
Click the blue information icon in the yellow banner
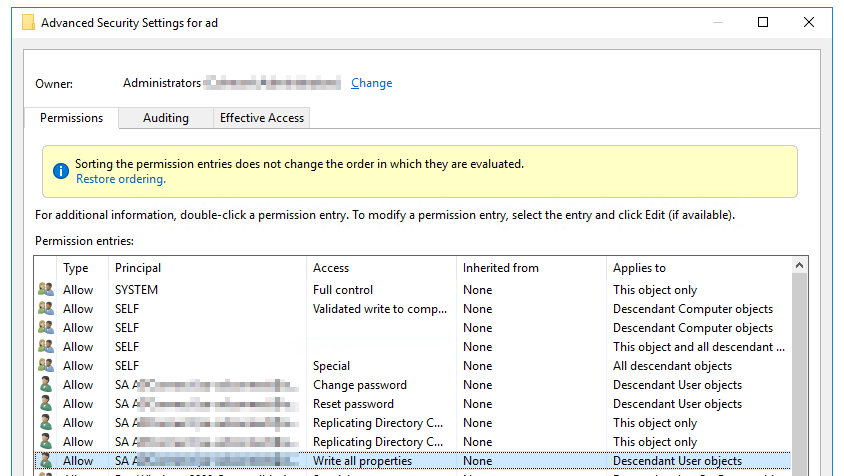(x=58, y=171)
